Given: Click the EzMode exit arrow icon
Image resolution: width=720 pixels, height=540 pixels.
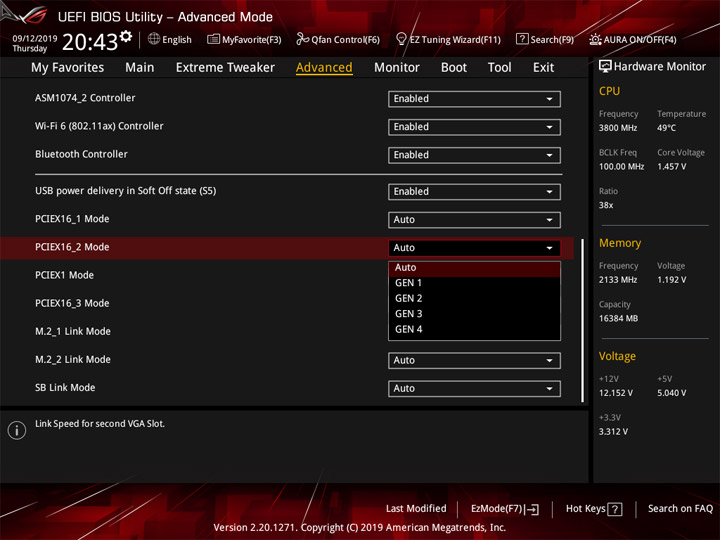Looking at the screenshot, I should click(x=531, y=509).
